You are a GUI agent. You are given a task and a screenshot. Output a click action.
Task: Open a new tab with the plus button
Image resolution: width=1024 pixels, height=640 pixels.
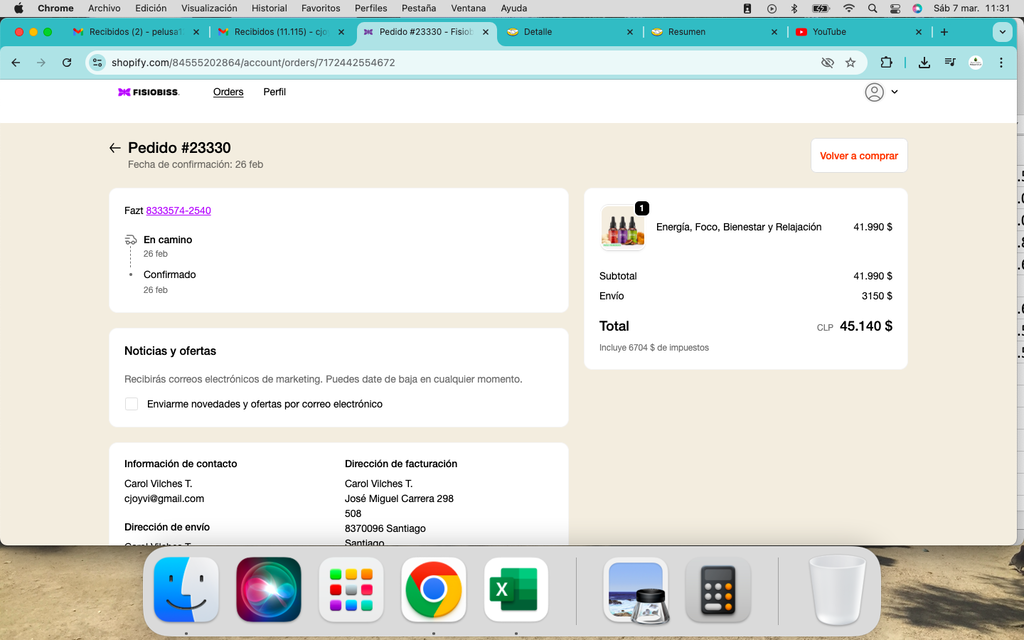tap(944, 32)
